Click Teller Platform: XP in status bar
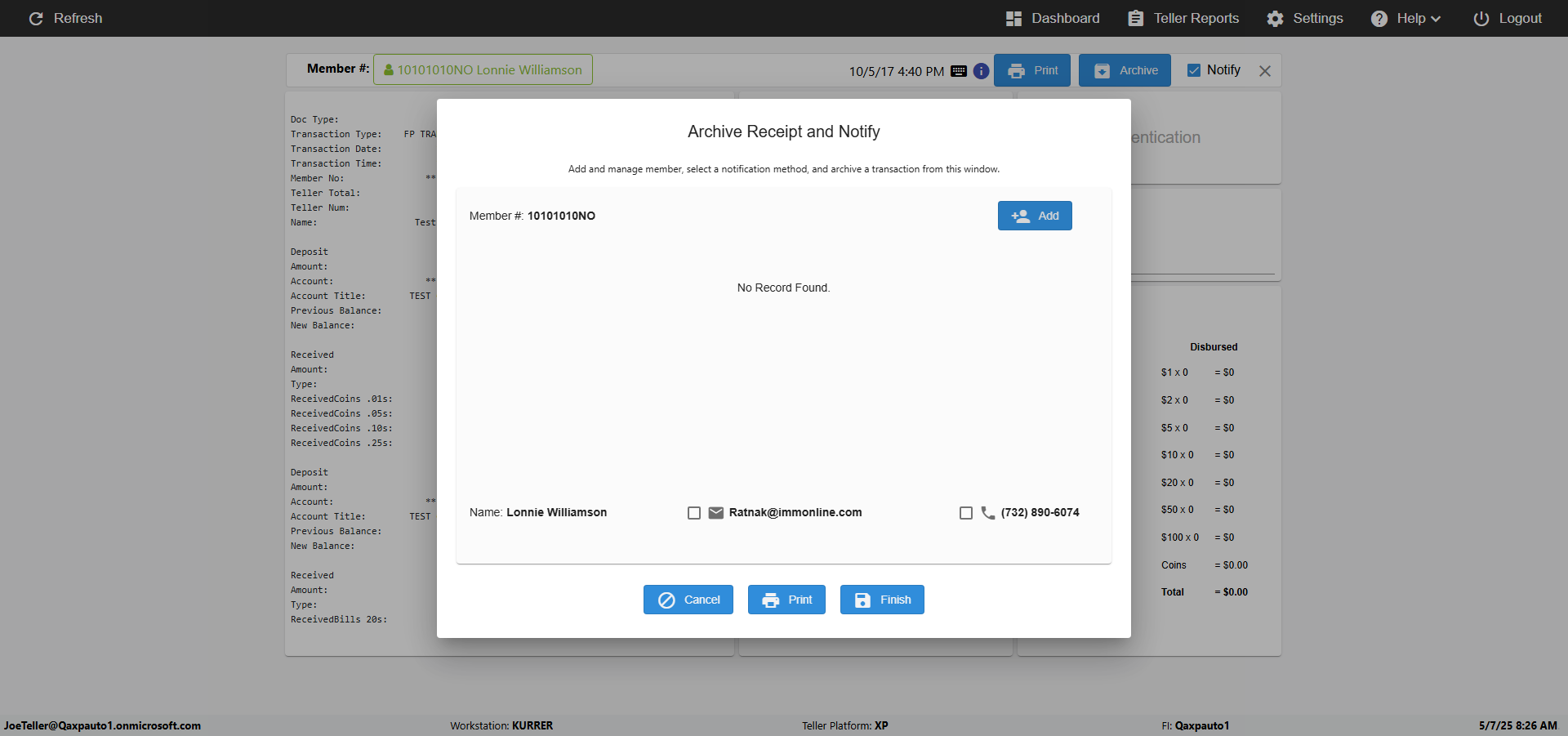Viewport: 1568px width, 736px height. [845, 725]
